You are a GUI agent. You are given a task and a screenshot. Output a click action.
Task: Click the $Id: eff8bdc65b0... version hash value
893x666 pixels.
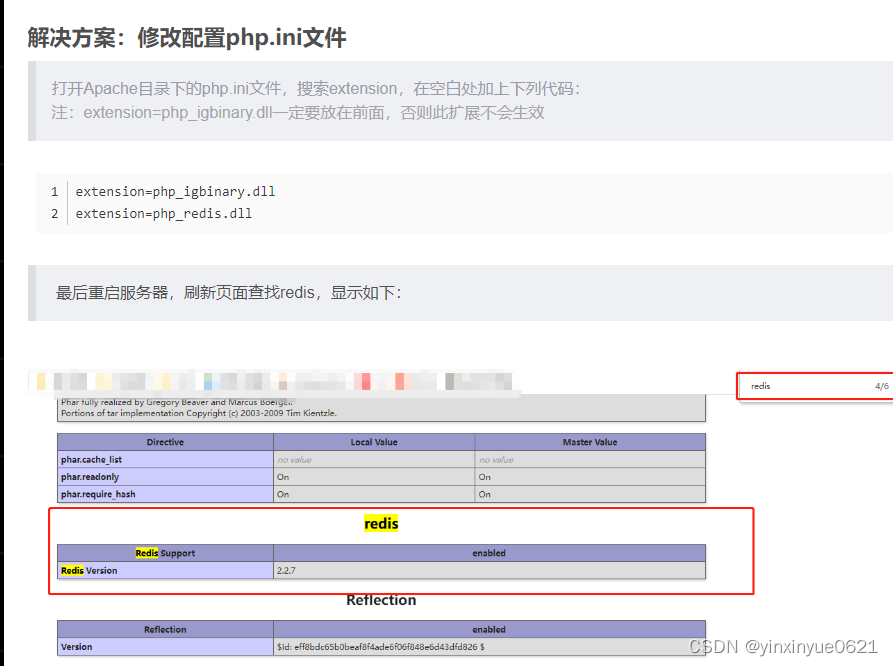click(x=380, y=647)
